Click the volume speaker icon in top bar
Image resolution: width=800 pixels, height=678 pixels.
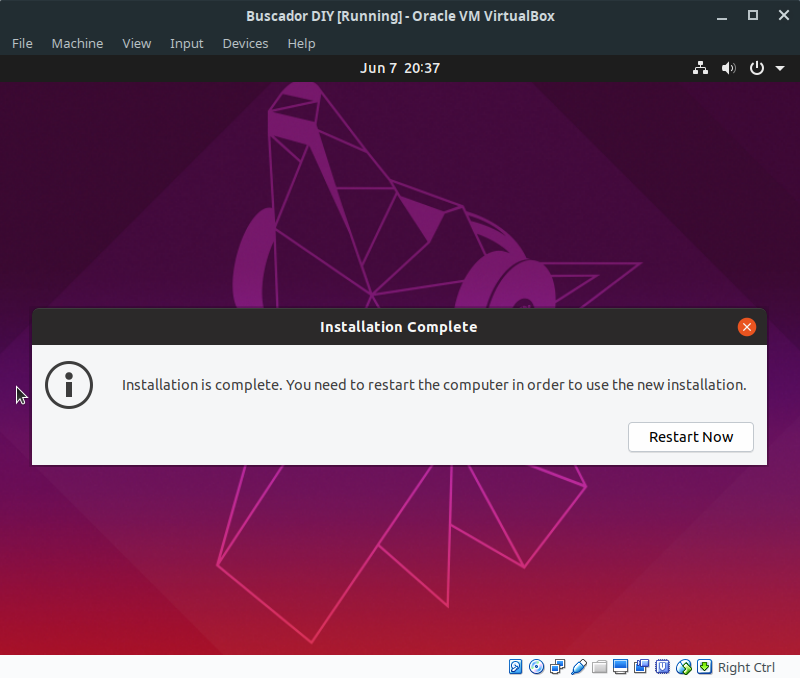click(x=729, y=68)
